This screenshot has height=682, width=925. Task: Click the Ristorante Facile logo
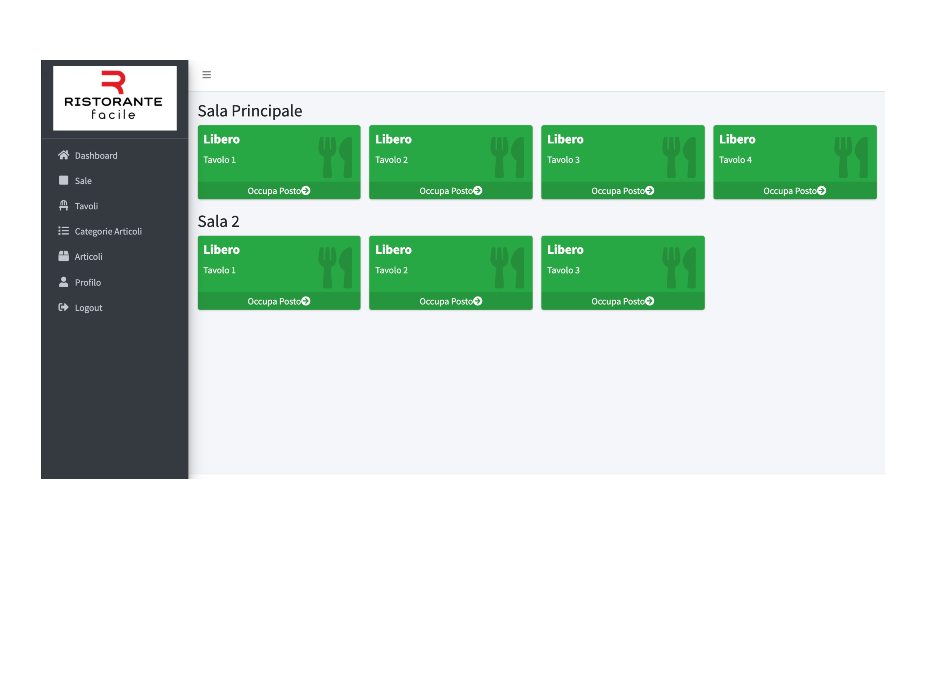115,98
